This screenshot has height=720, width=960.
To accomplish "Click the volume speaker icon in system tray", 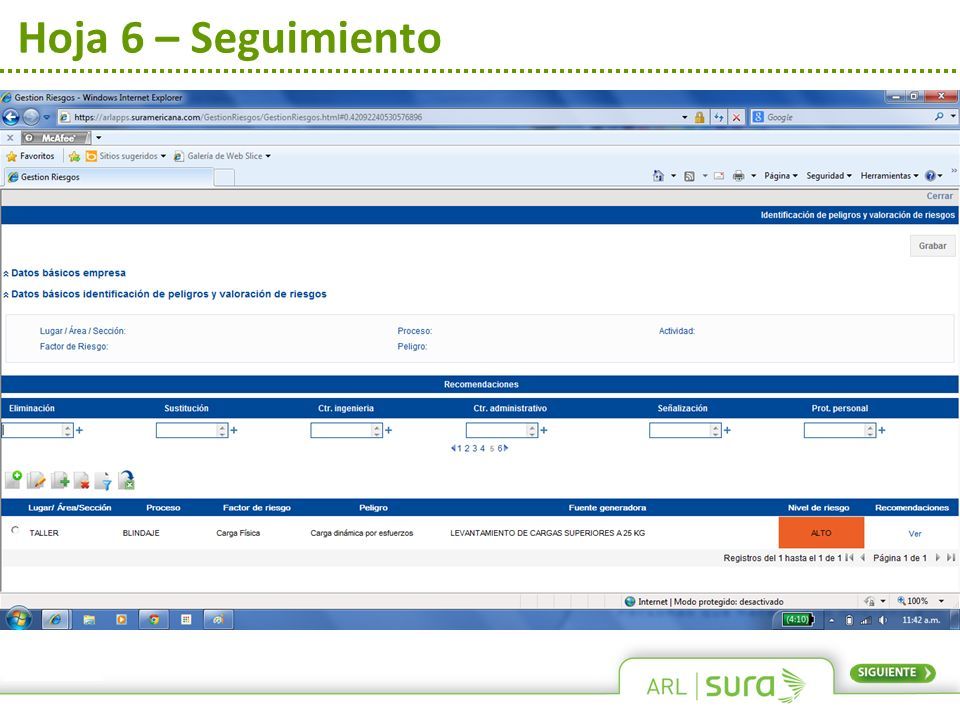I will point(882,620).
